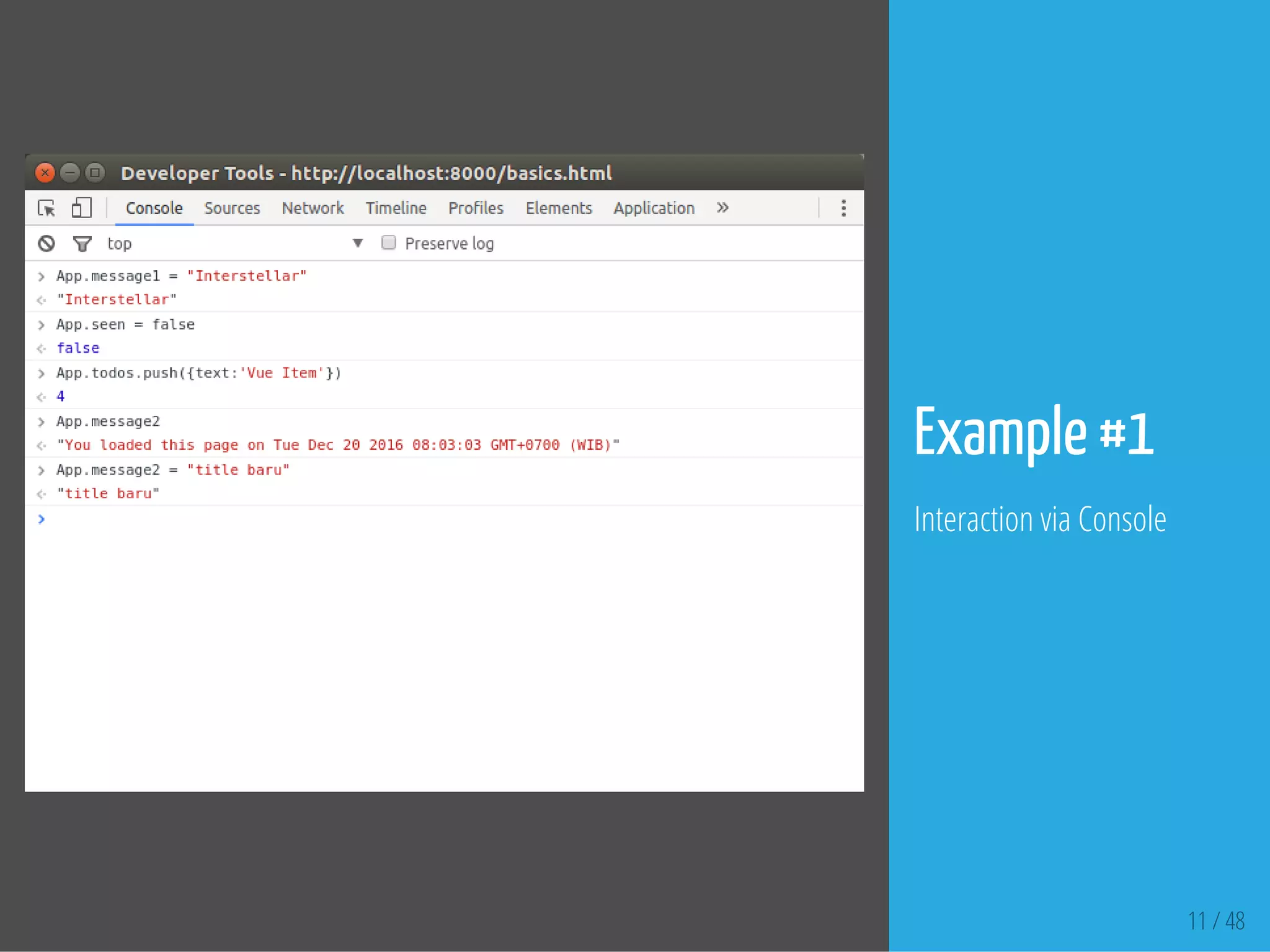The height and width of the screenshot is (952, 1270).
Task: Click the inspect element picker icon
Action: tap(47, 208)
